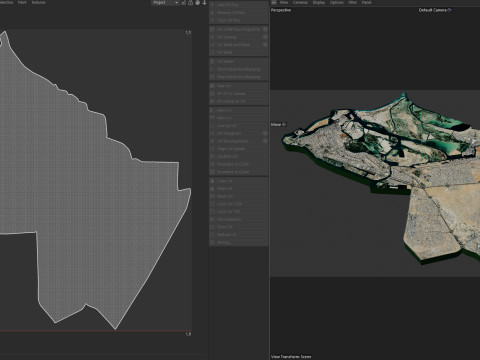This screenshot has width=480, height=360.
Task: Open the Textures menu in UV editor
Action: [38, 2]
